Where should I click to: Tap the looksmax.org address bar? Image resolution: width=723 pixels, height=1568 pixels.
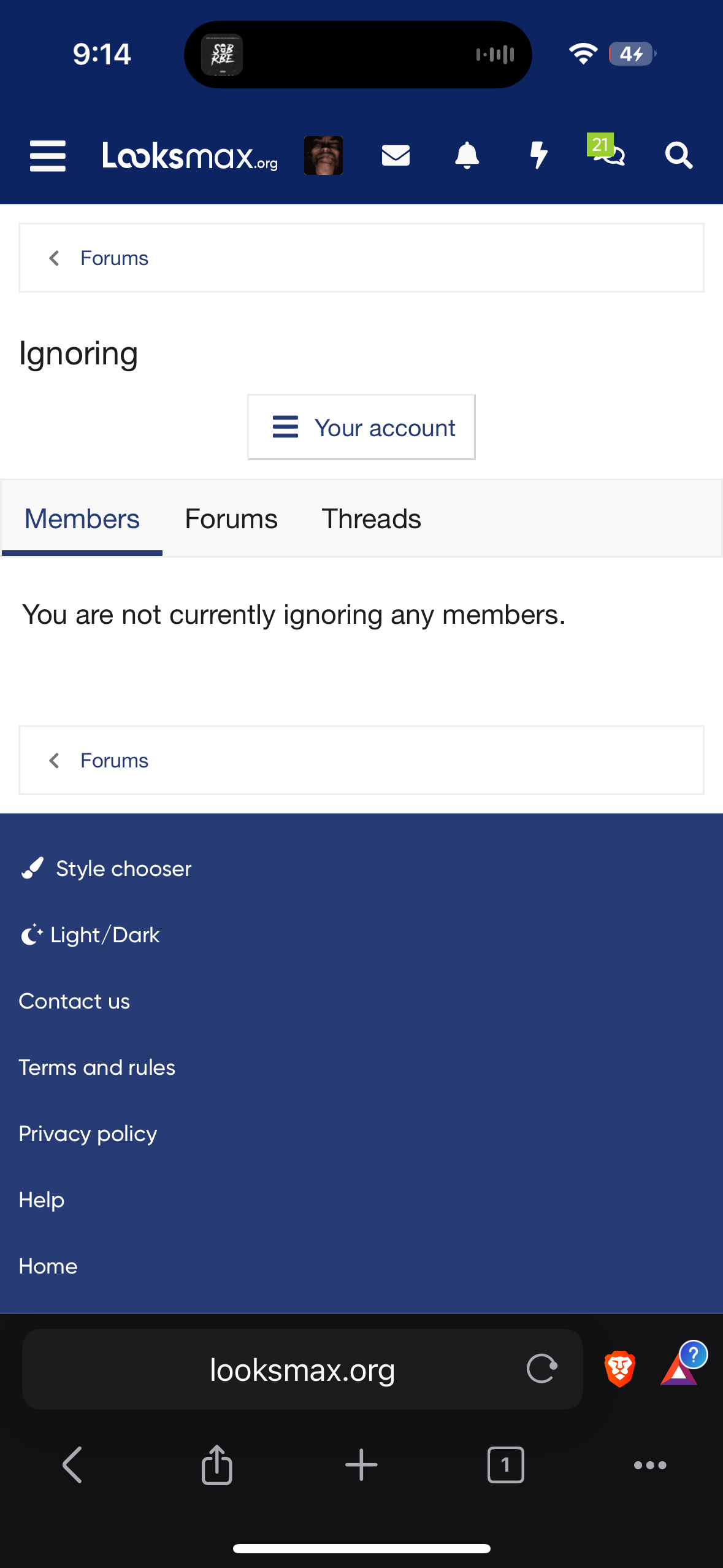pyautogui.click(x=302, y=1369)
